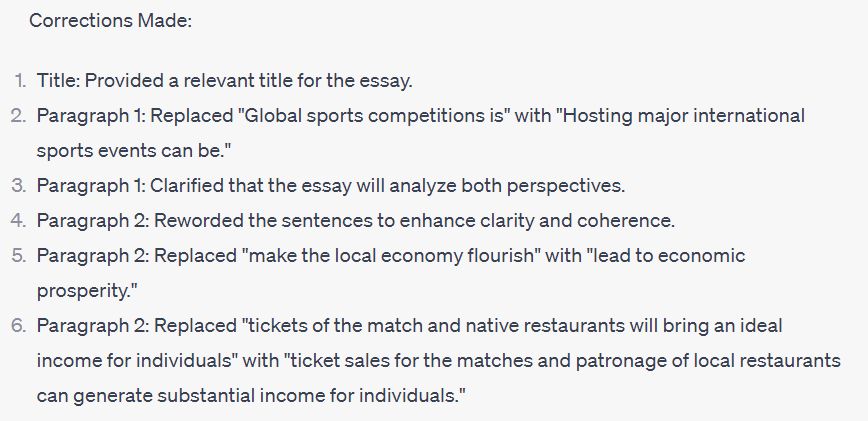Viewport: 868px width, 421px height.
Task: Click the number 4 list marker
Action: point(19,221)
